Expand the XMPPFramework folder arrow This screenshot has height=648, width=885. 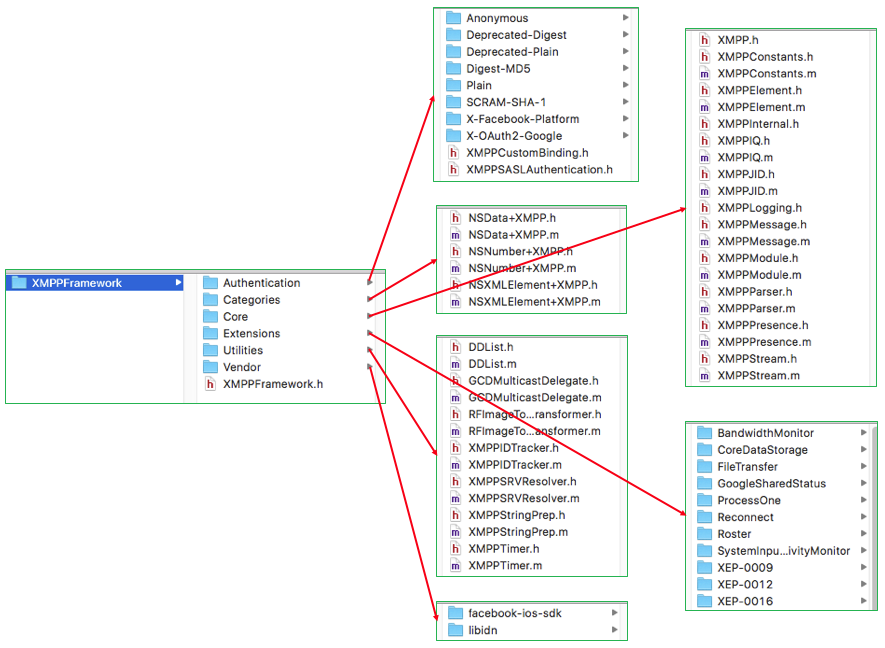(x=178, y=282)
